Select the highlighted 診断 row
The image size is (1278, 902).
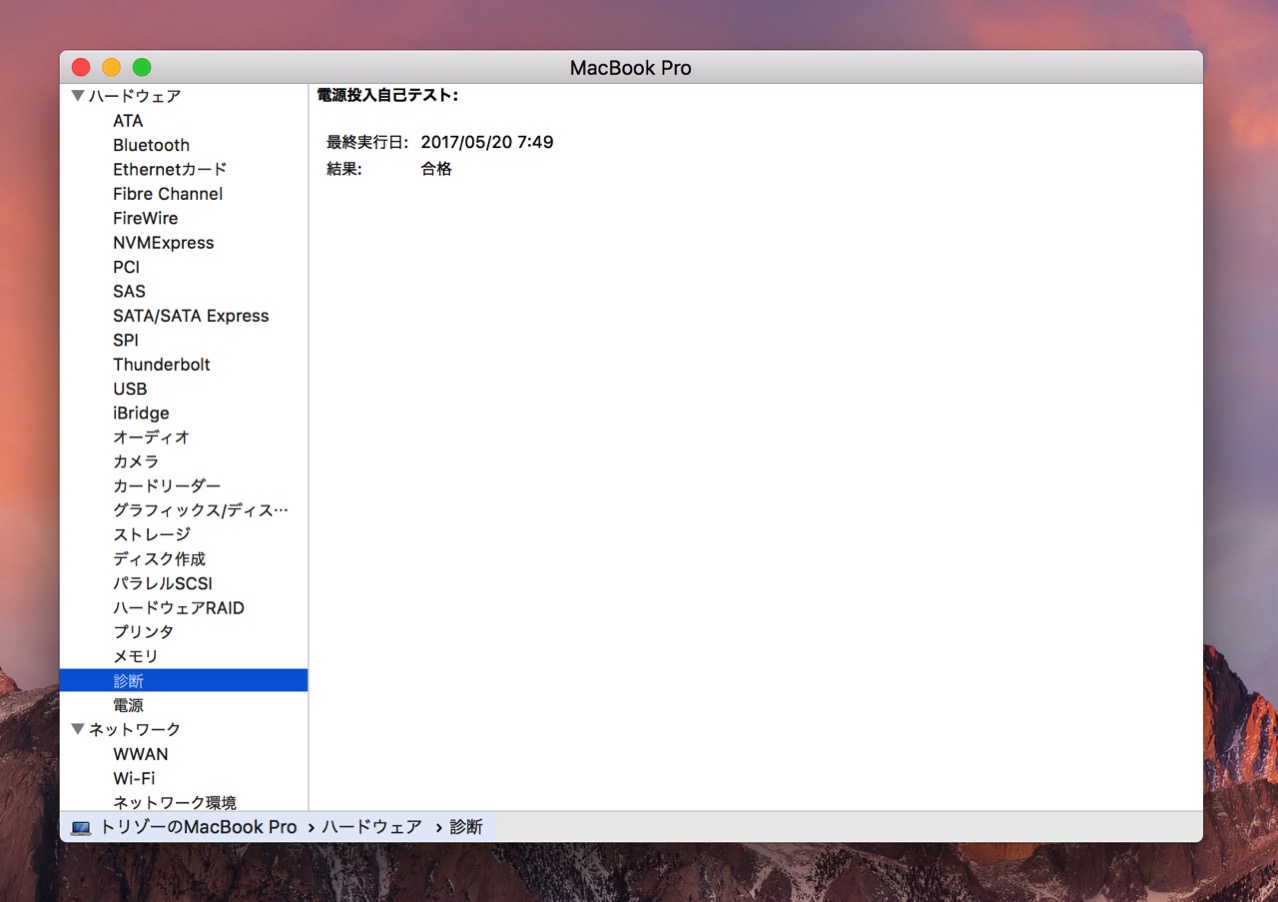[x=184, y=680]
